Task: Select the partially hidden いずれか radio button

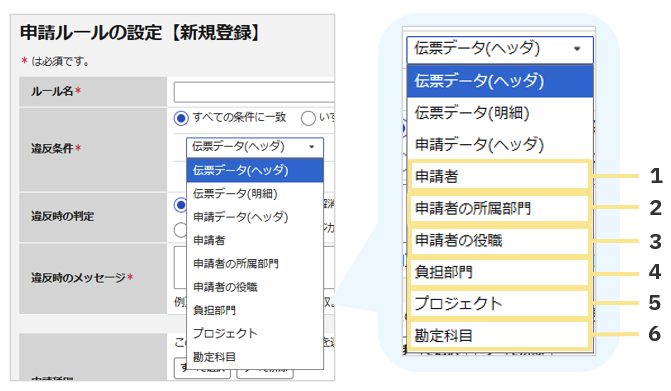Action: 308,118
